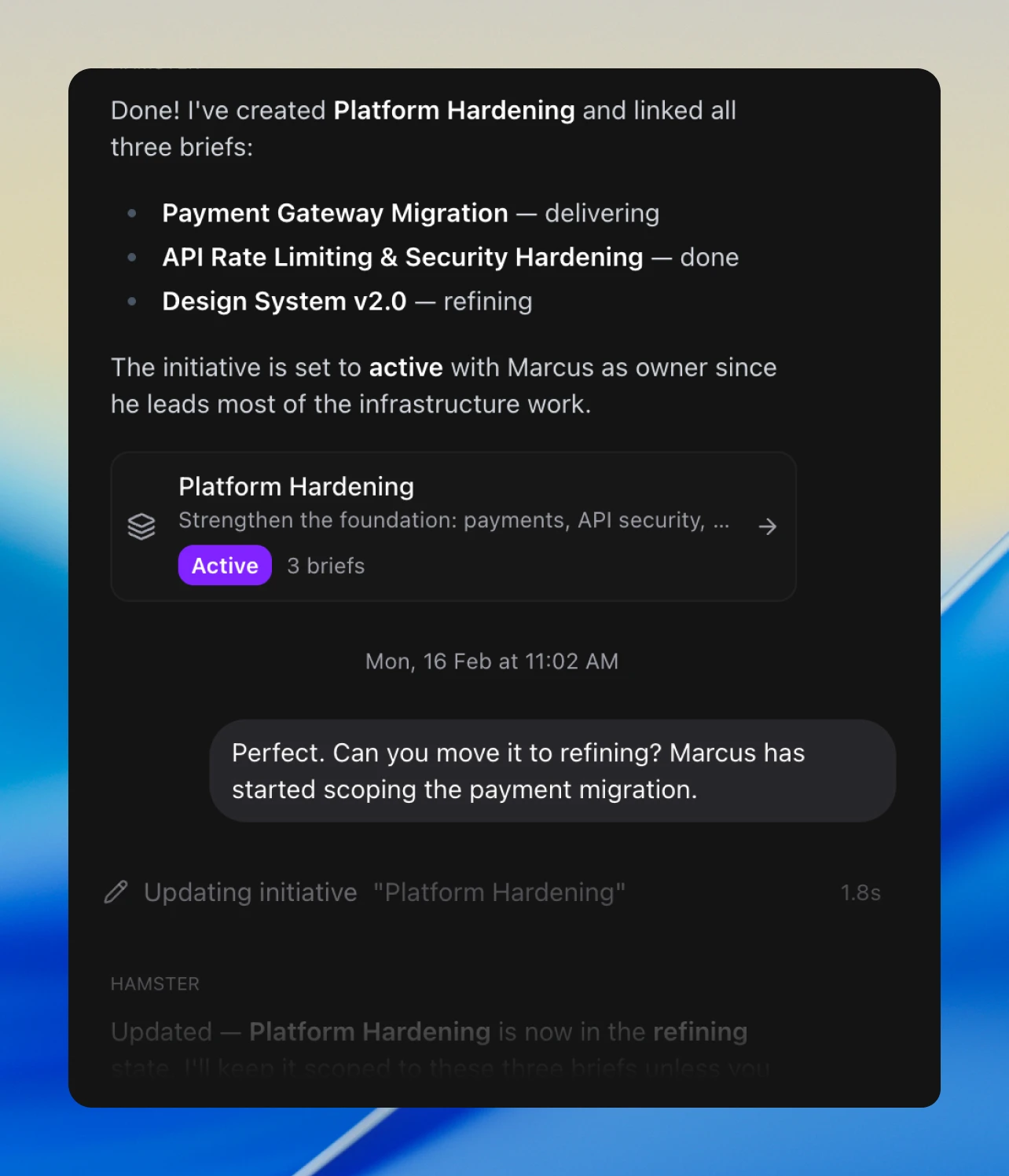Open API Rate Limiting & Security Hardening brief
The width and height of the screenshot is (1009, 1176).
click(402, 258)
